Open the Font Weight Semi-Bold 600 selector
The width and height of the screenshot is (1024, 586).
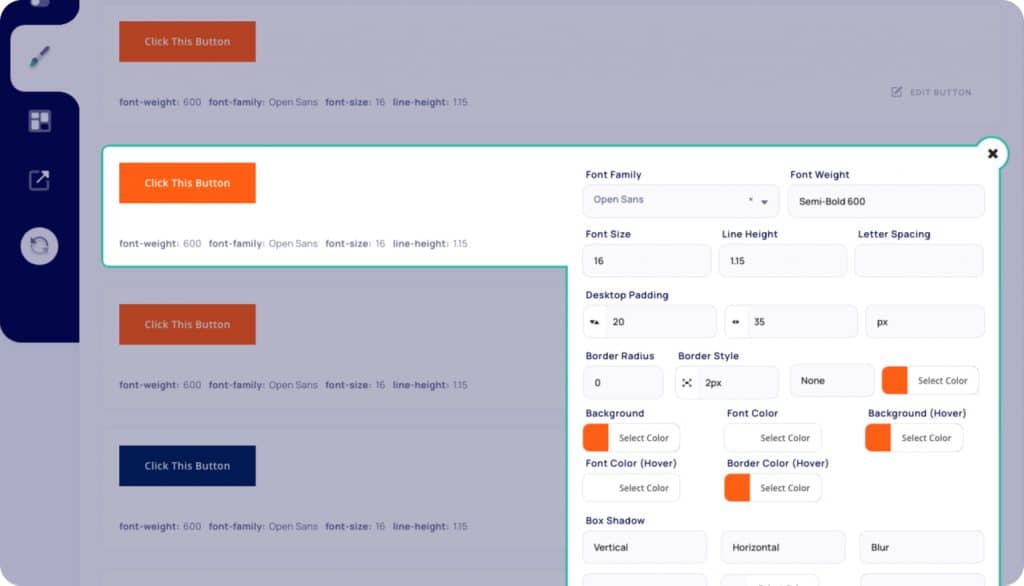(885, 201)
